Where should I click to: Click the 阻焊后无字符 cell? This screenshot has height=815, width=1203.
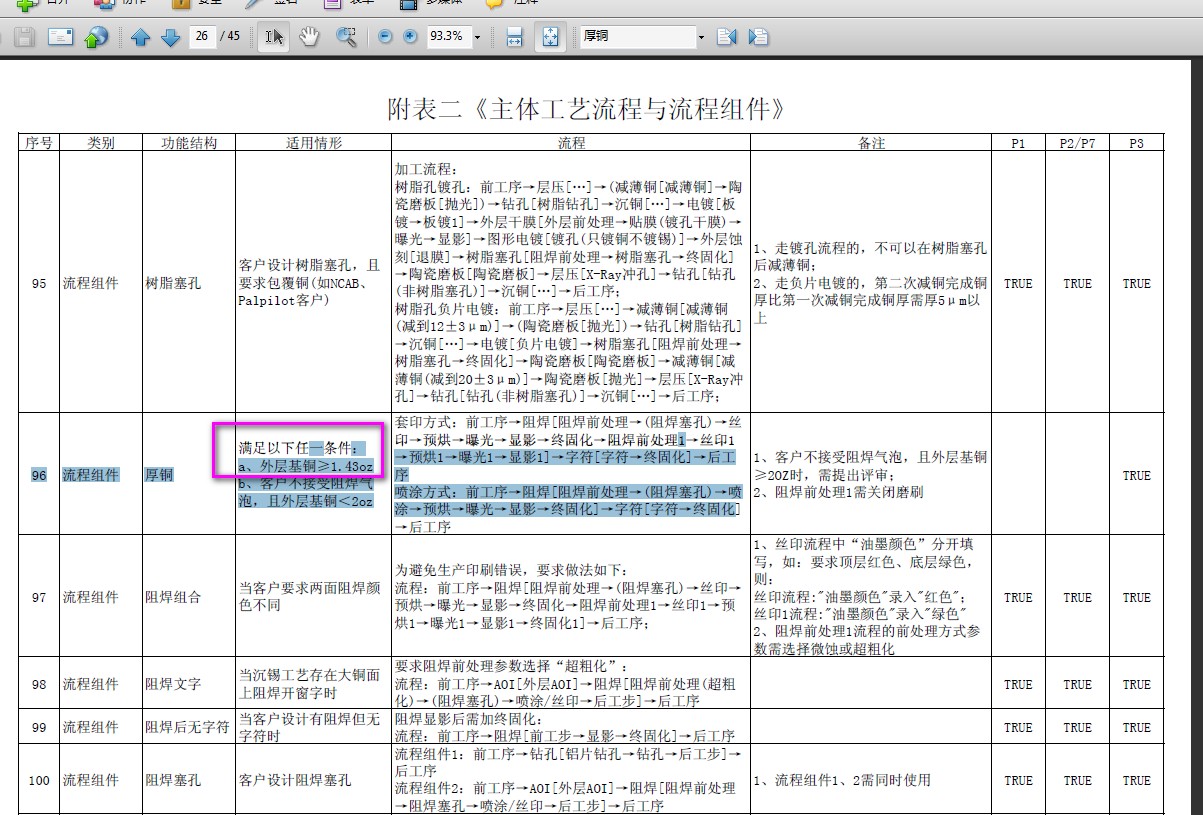(x=188, y=727)
